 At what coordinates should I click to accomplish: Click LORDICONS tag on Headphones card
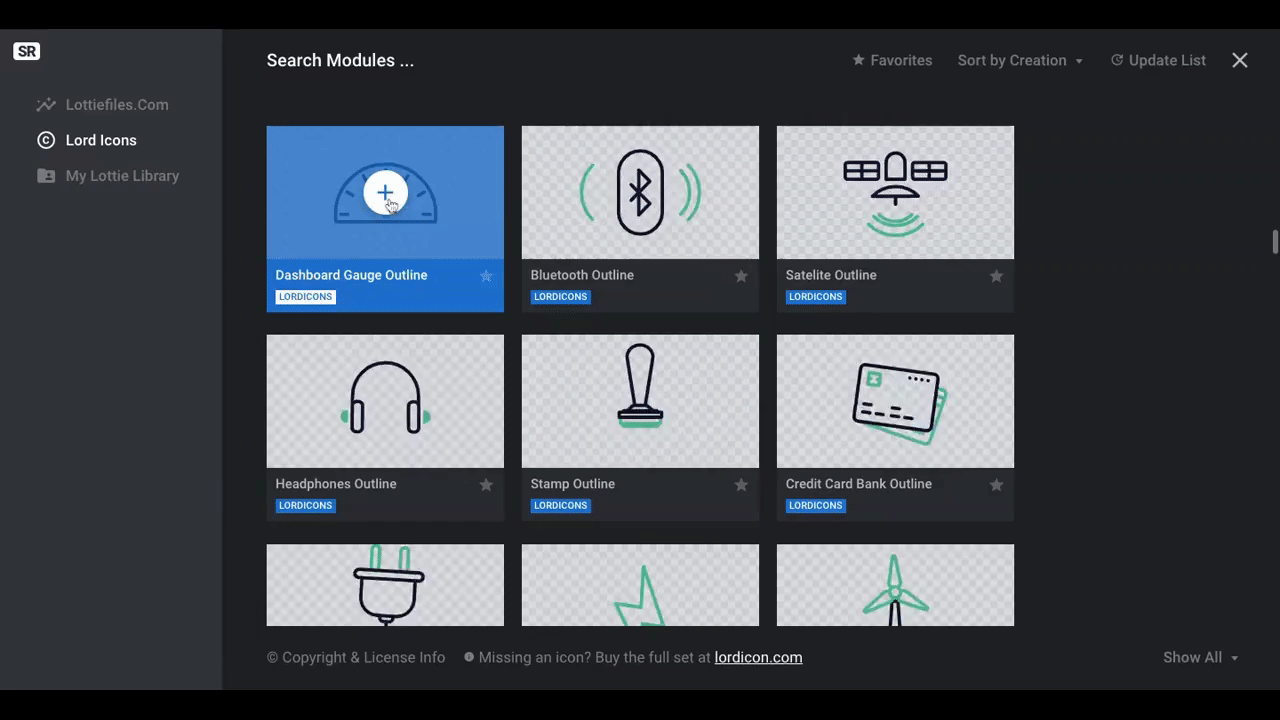(305, 506)
